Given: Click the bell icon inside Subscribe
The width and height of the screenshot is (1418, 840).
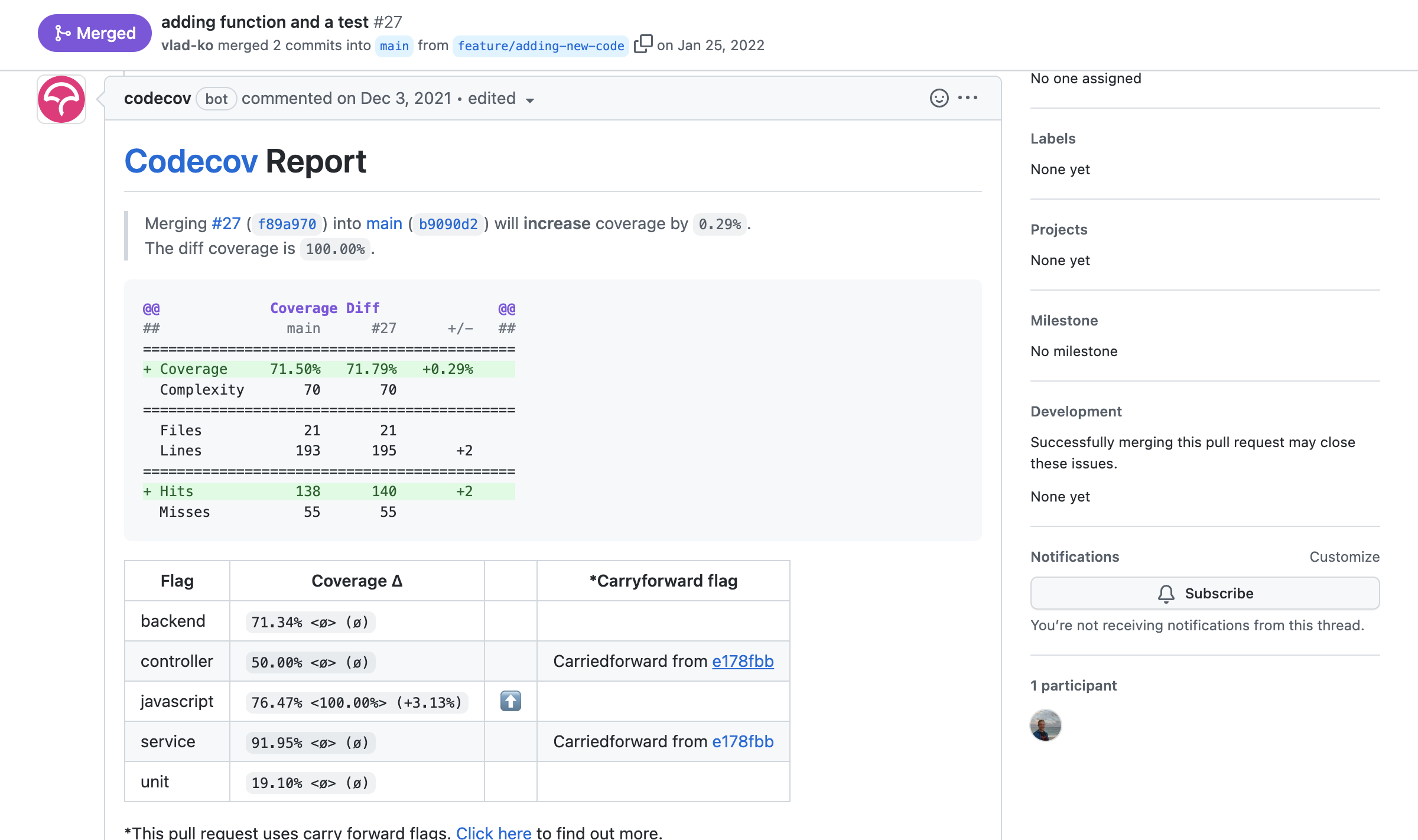Looking at the screenshot, I should coord(1166,593).
